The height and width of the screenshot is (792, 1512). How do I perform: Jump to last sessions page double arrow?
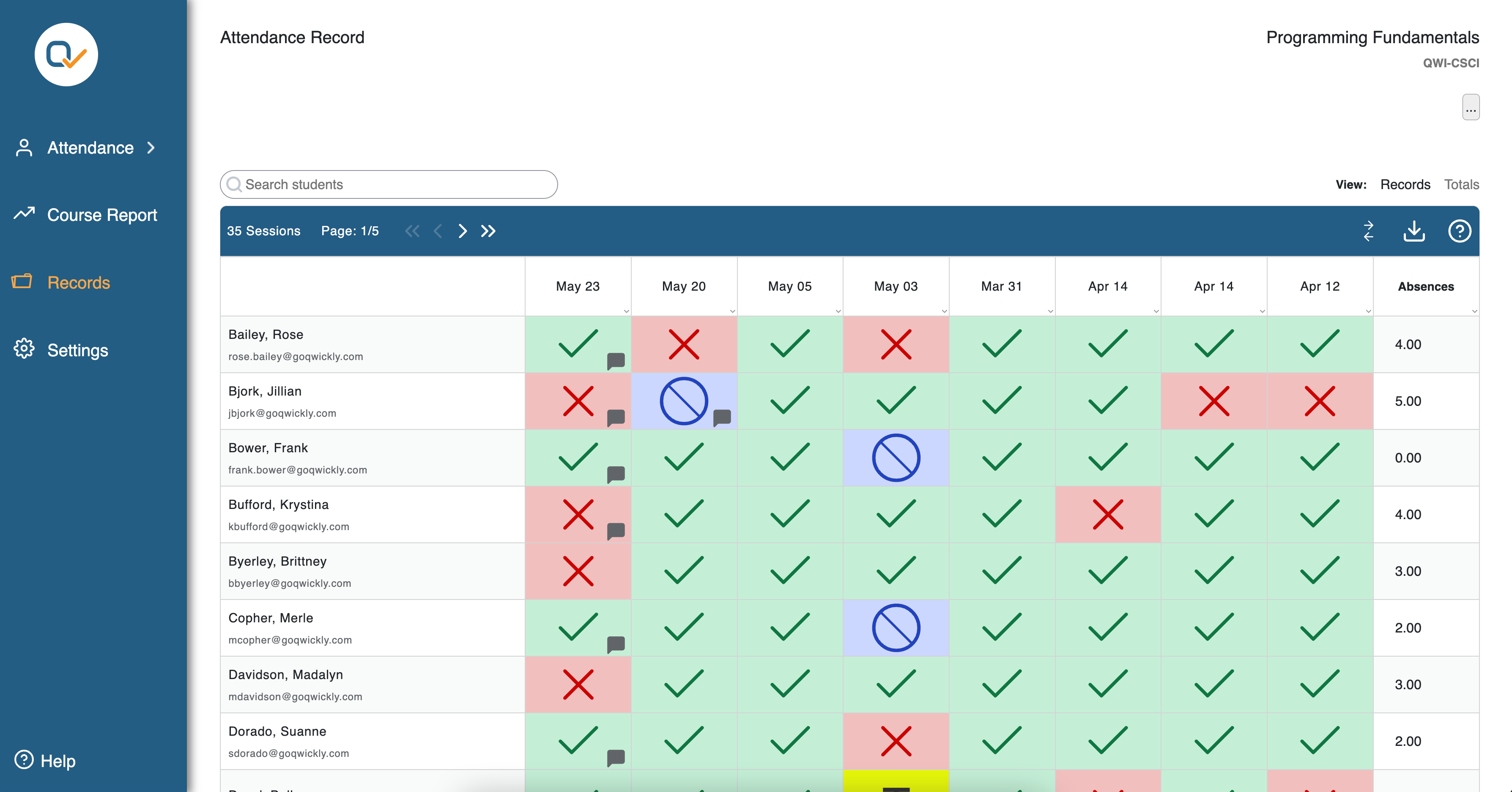coord(488,231)
